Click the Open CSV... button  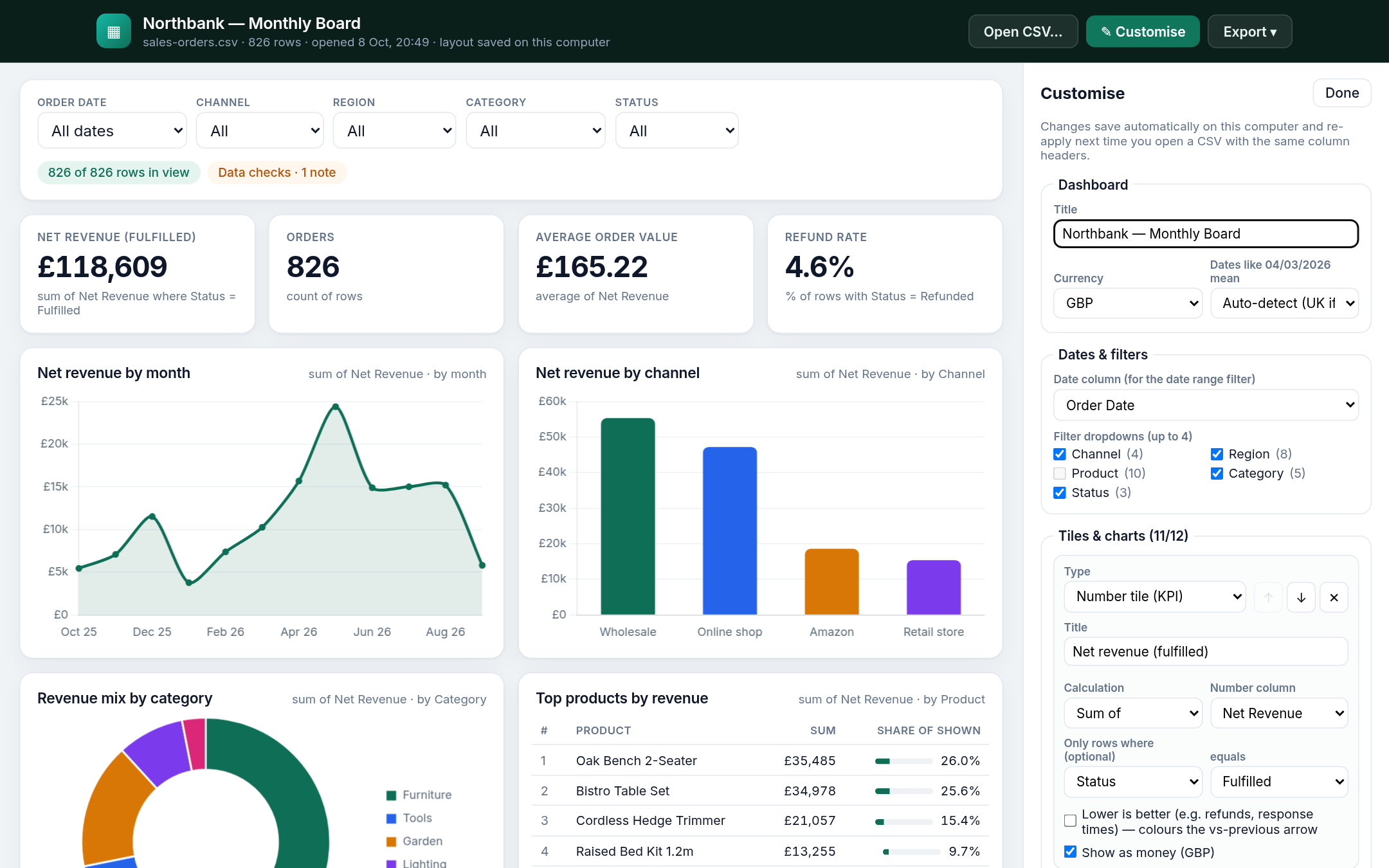(1023, 32)
